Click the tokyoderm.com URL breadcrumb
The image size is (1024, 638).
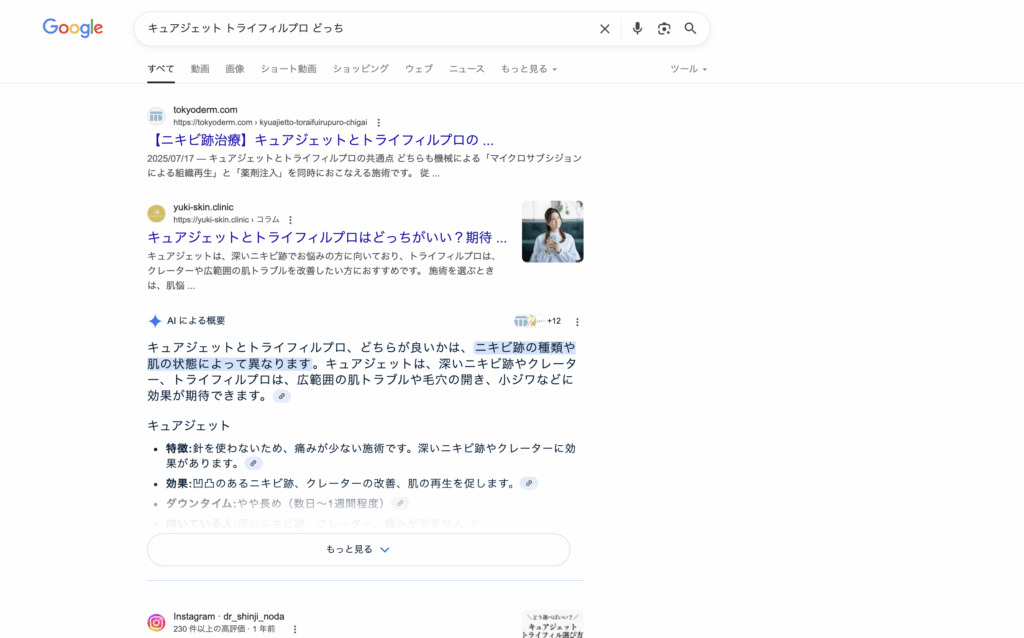click(x=270, y=123)
